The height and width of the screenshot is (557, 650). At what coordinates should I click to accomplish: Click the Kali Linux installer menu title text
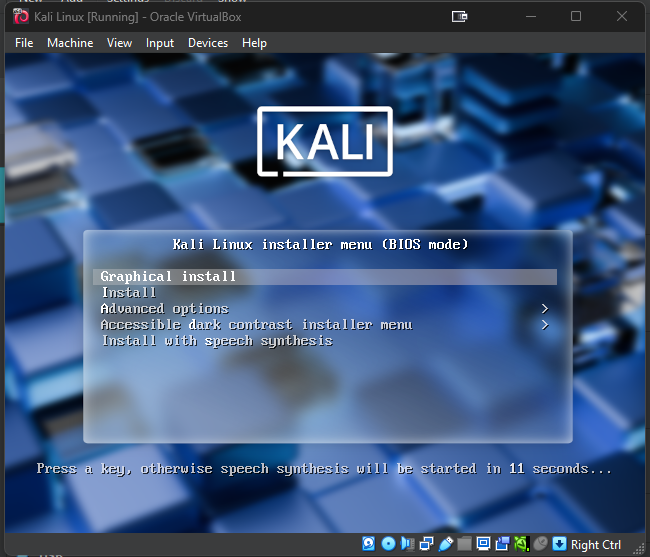(x=320, y=245)
